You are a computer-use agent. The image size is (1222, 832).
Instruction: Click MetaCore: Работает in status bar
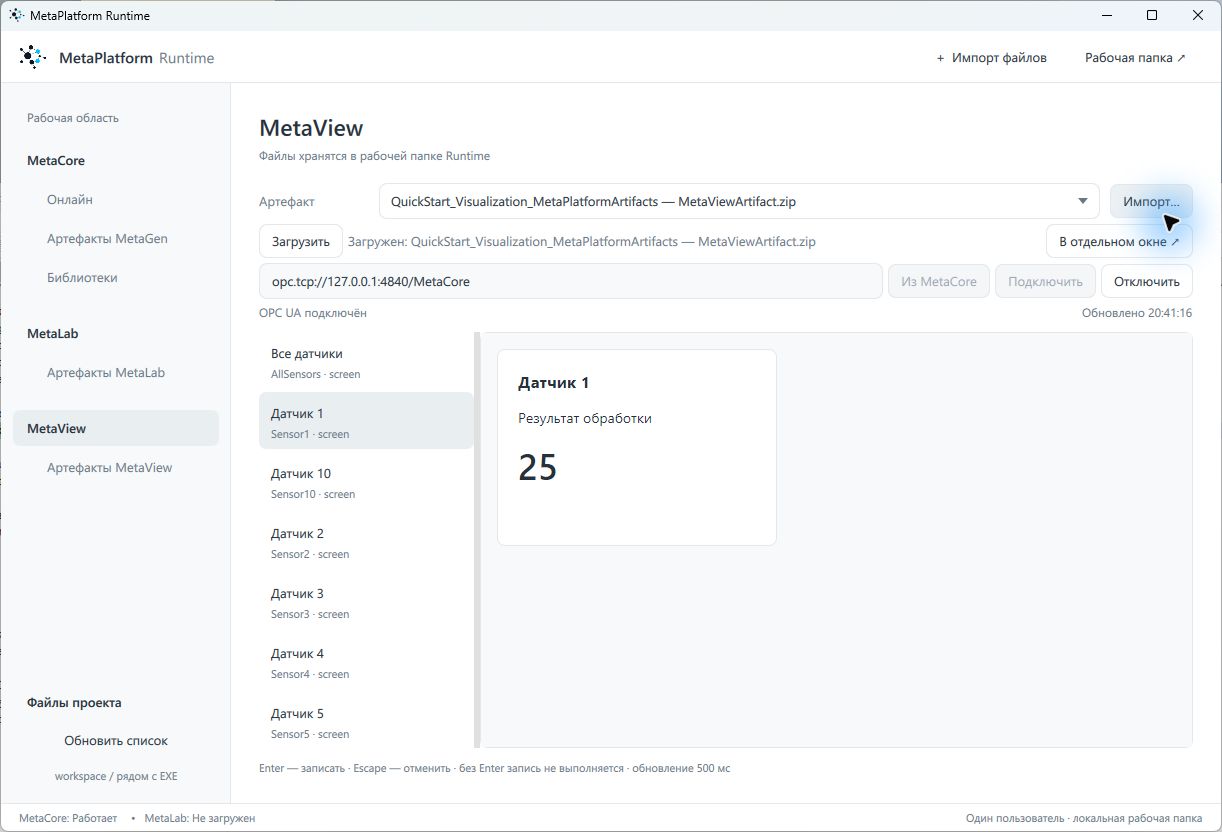[x=68, y=818]
